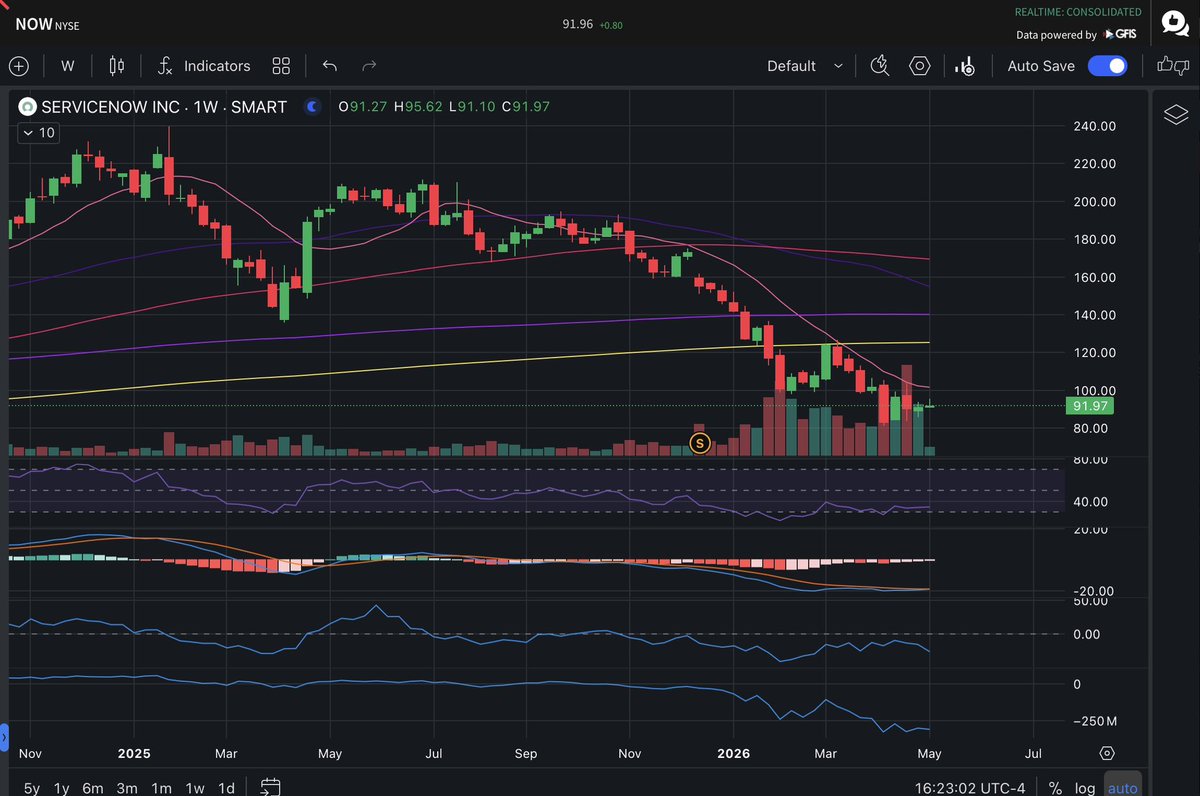Open the four-square layout grid menu

[x=281, y=66]
